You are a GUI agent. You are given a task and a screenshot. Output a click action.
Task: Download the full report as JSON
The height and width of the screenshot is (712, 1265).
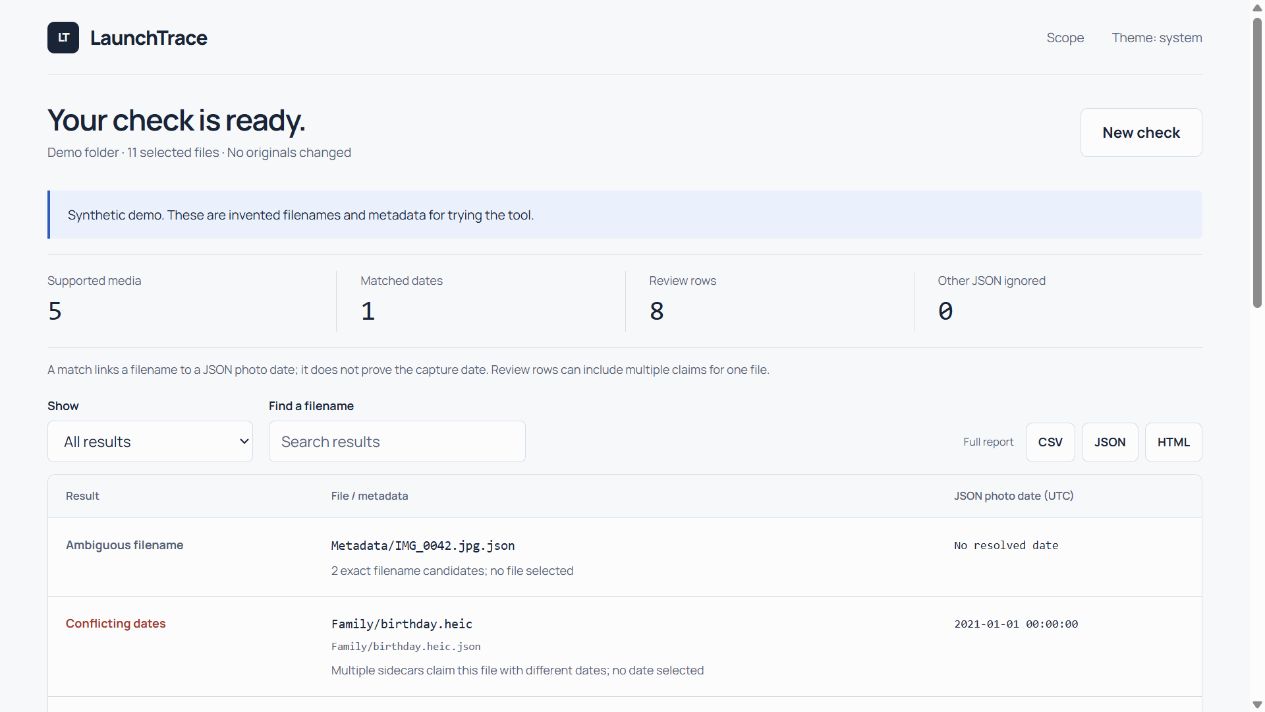coord(1110,442)
